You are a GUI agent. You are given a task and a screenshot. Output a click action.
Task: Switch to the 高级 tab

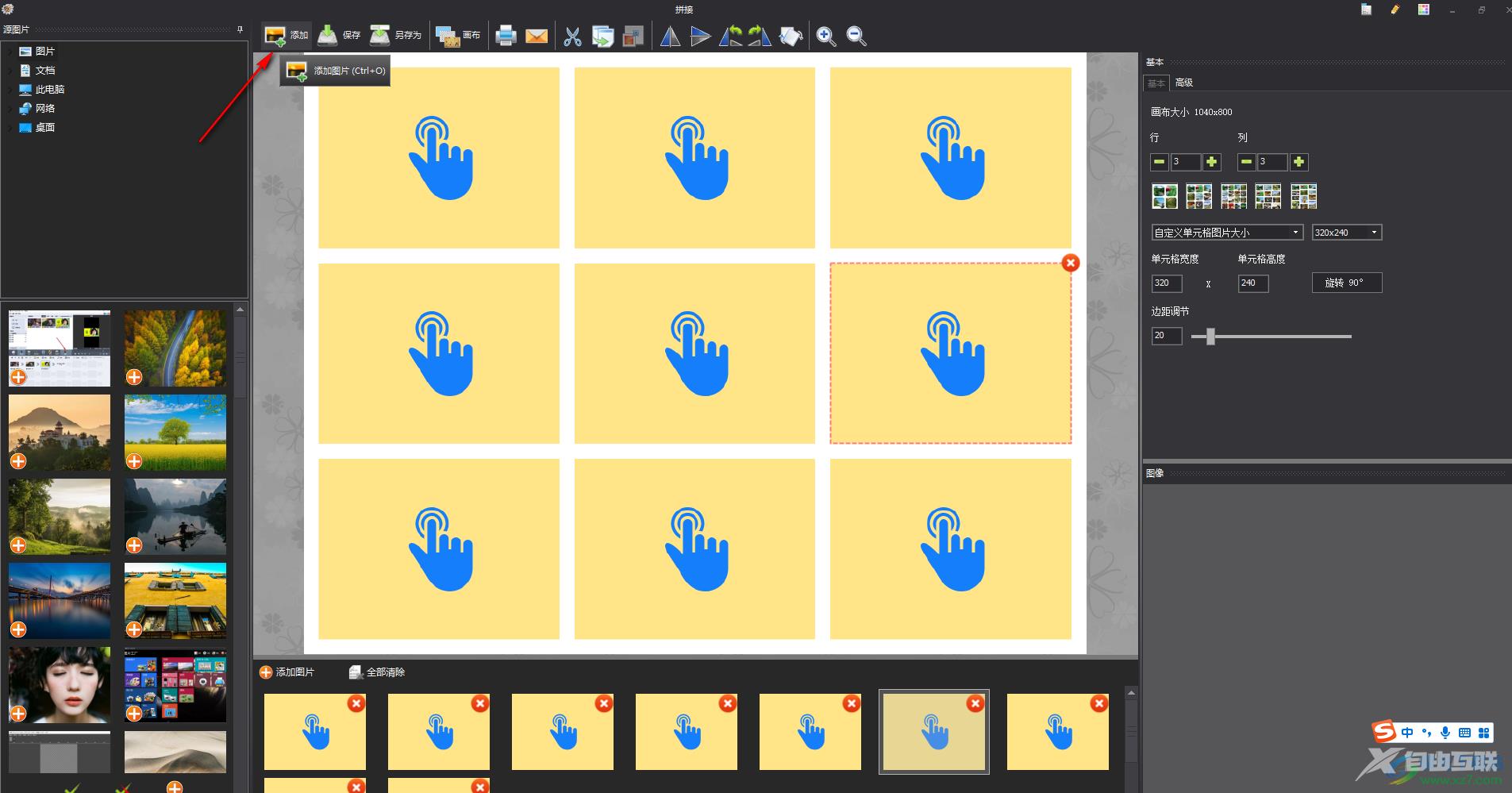[x=1184, y=83]
